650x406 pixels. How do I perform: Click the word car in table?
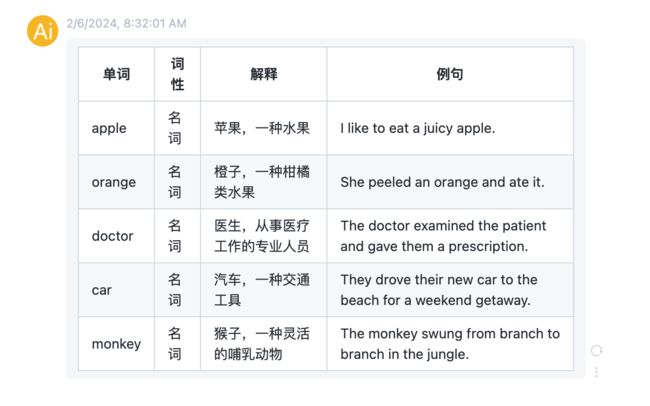102,290
